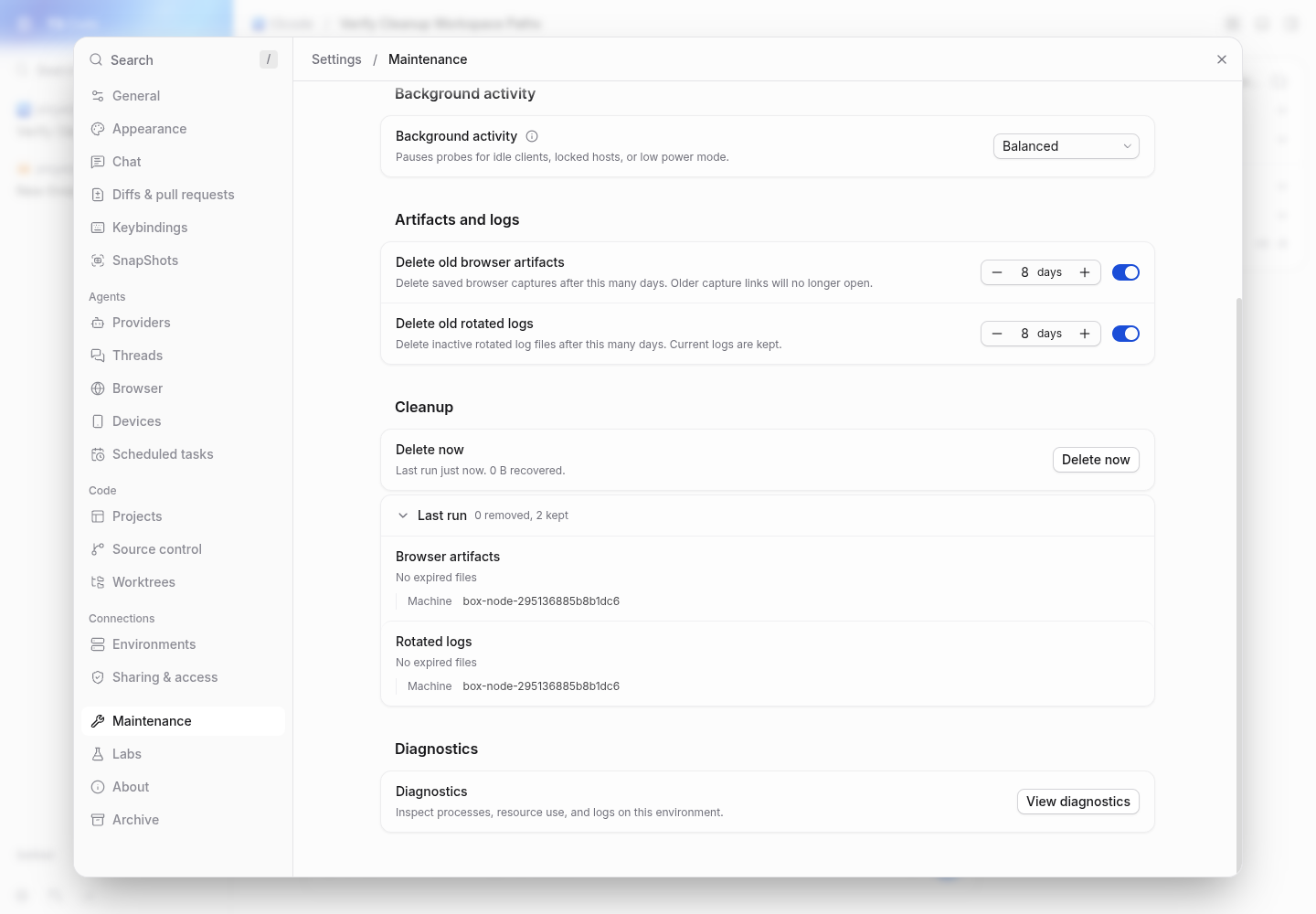Turn off Delete old rotated logs toggle
The image size is (1316, 914).
tap(1126, 334)
